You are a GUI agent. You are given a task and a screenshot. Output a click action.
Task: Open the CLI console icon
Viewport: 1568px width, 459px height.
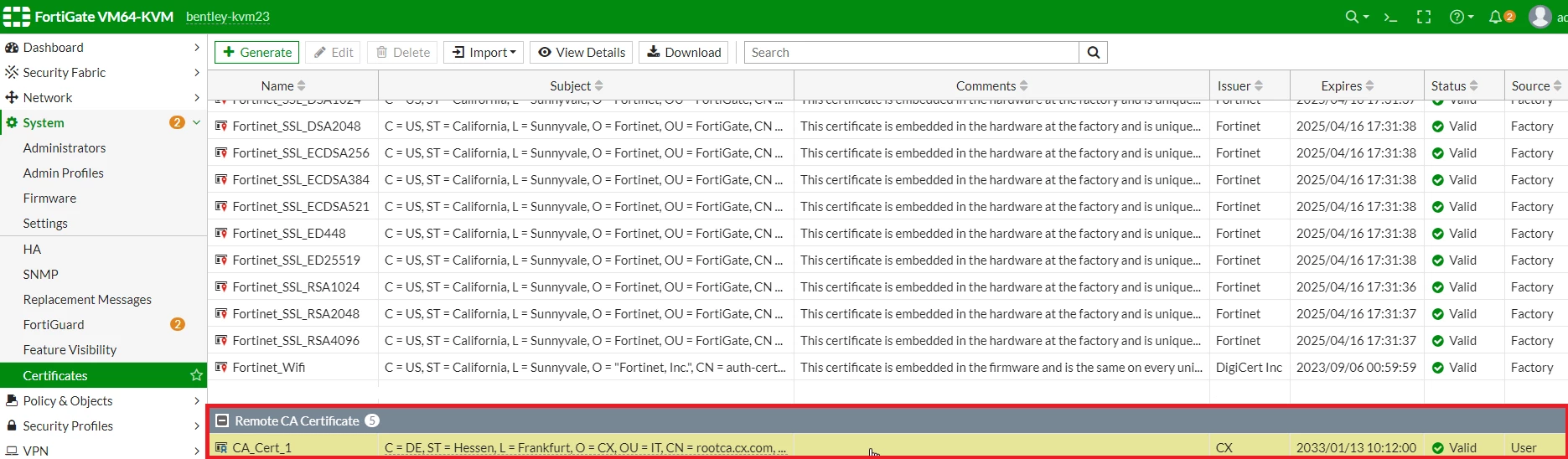1390,17
